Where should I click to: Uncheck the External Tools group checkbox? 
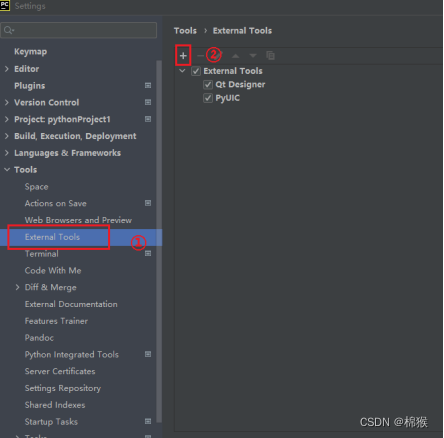(196, 71)
